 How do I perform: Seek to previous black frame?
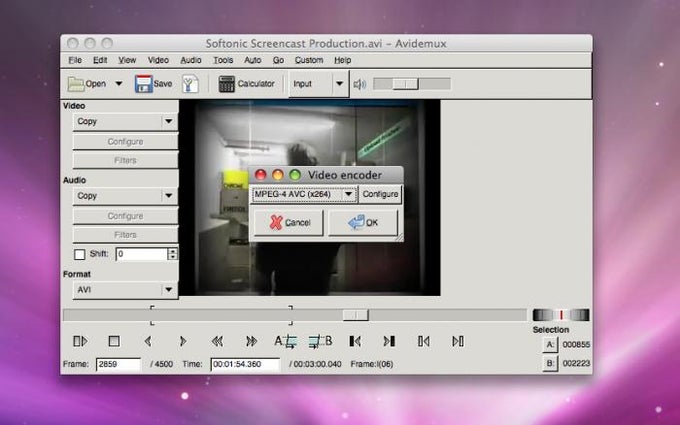pyautogui.click(x=355, y=341)
